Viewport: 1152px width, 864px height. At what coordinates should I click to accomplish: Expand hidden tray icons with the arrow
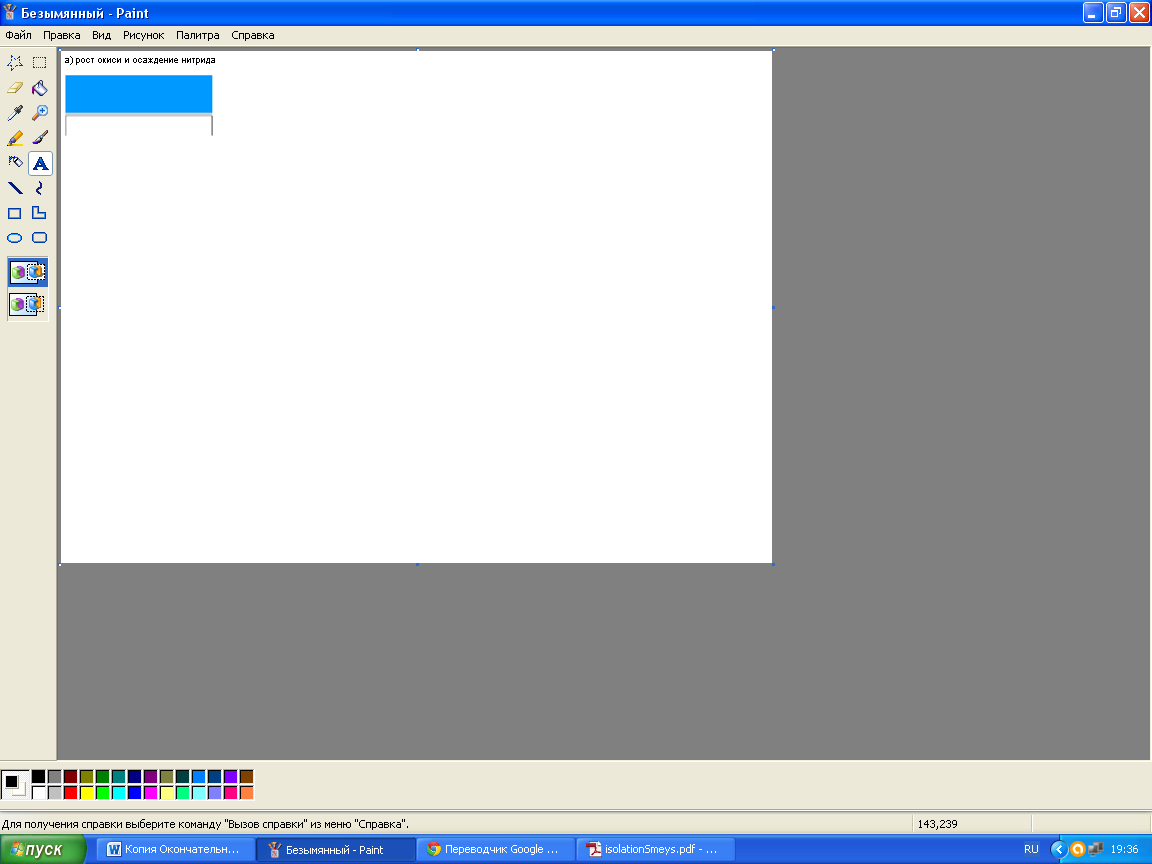coord(1059,849)
